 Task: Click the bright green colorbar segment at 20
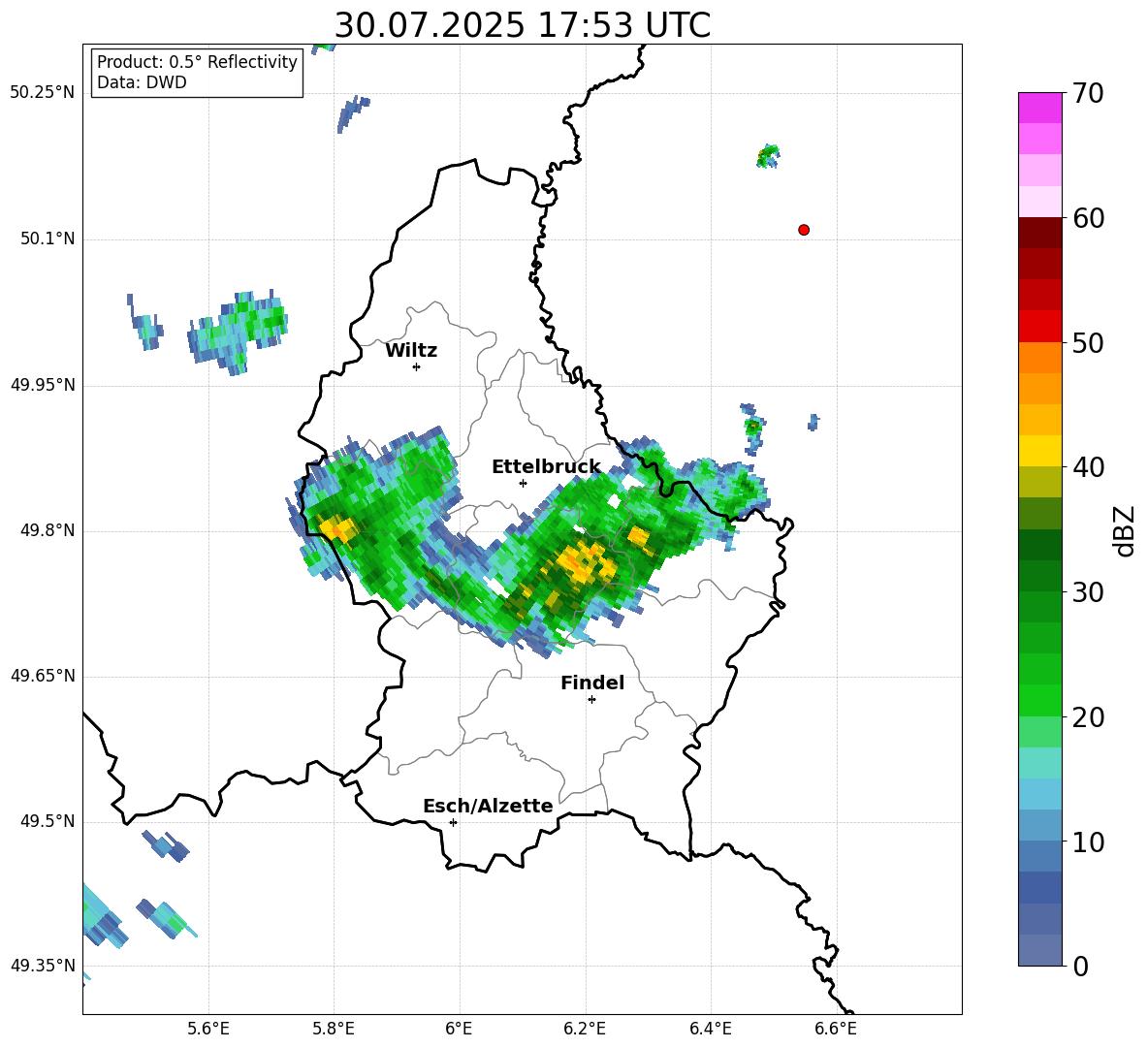(1039, 700)
